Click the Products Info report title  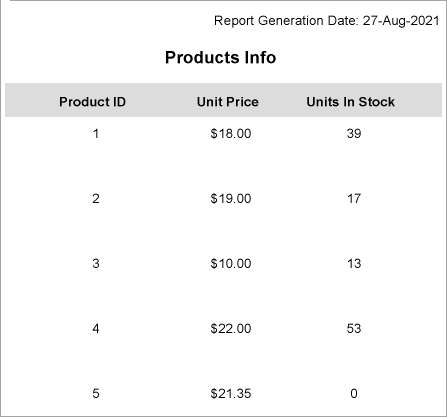[220, 57]
